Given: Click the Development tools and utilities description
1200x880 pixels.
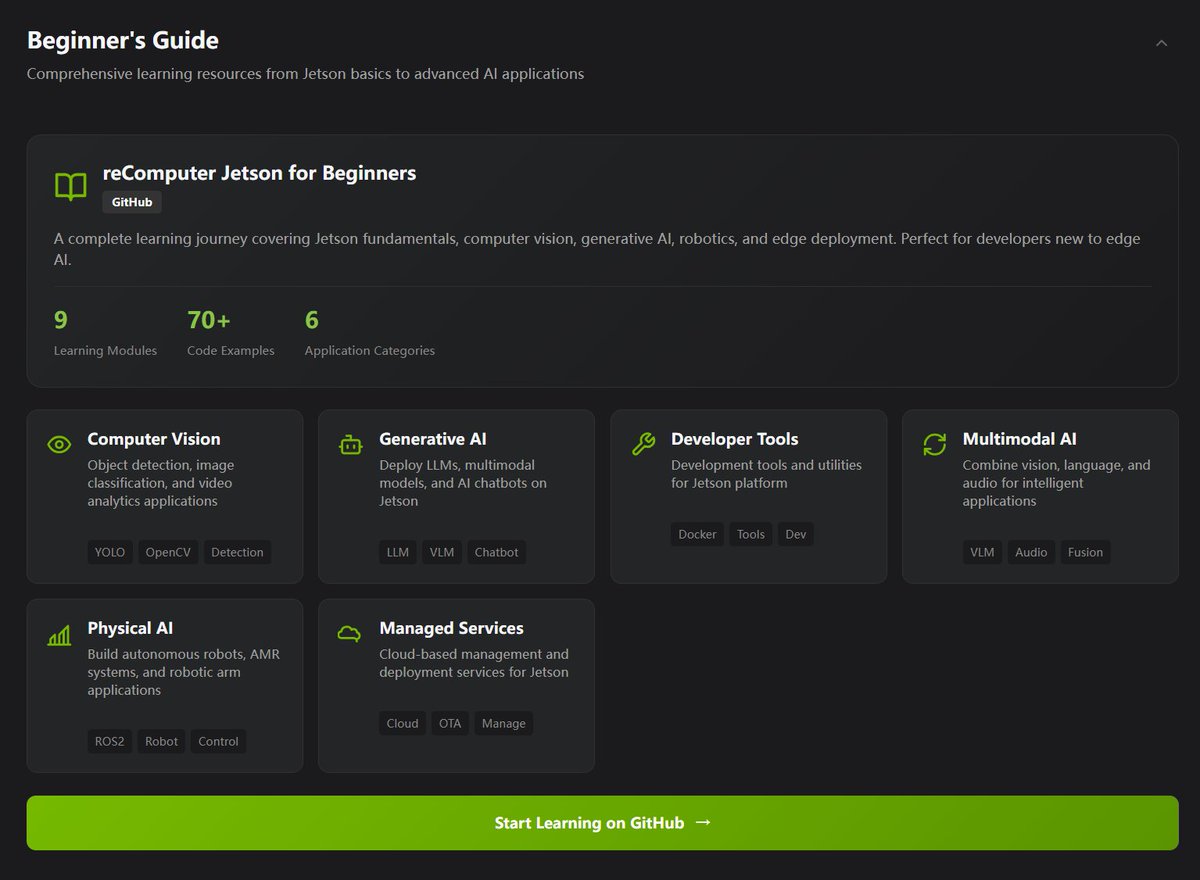Looking at the screenshot, I should coord(766,474).
